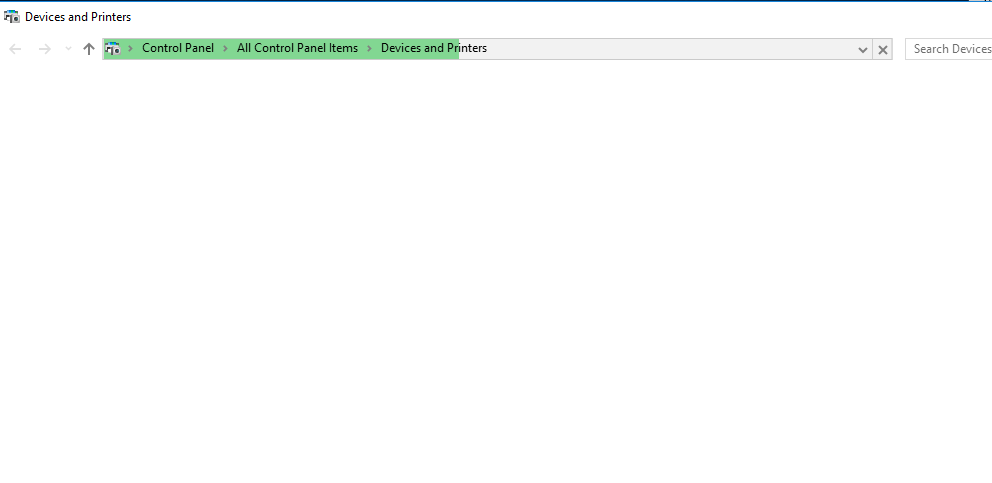The height and width of the screenshot is (483, 992).
Task: Open the recent locations dropdown arrow
Action: tap(68, 49)
